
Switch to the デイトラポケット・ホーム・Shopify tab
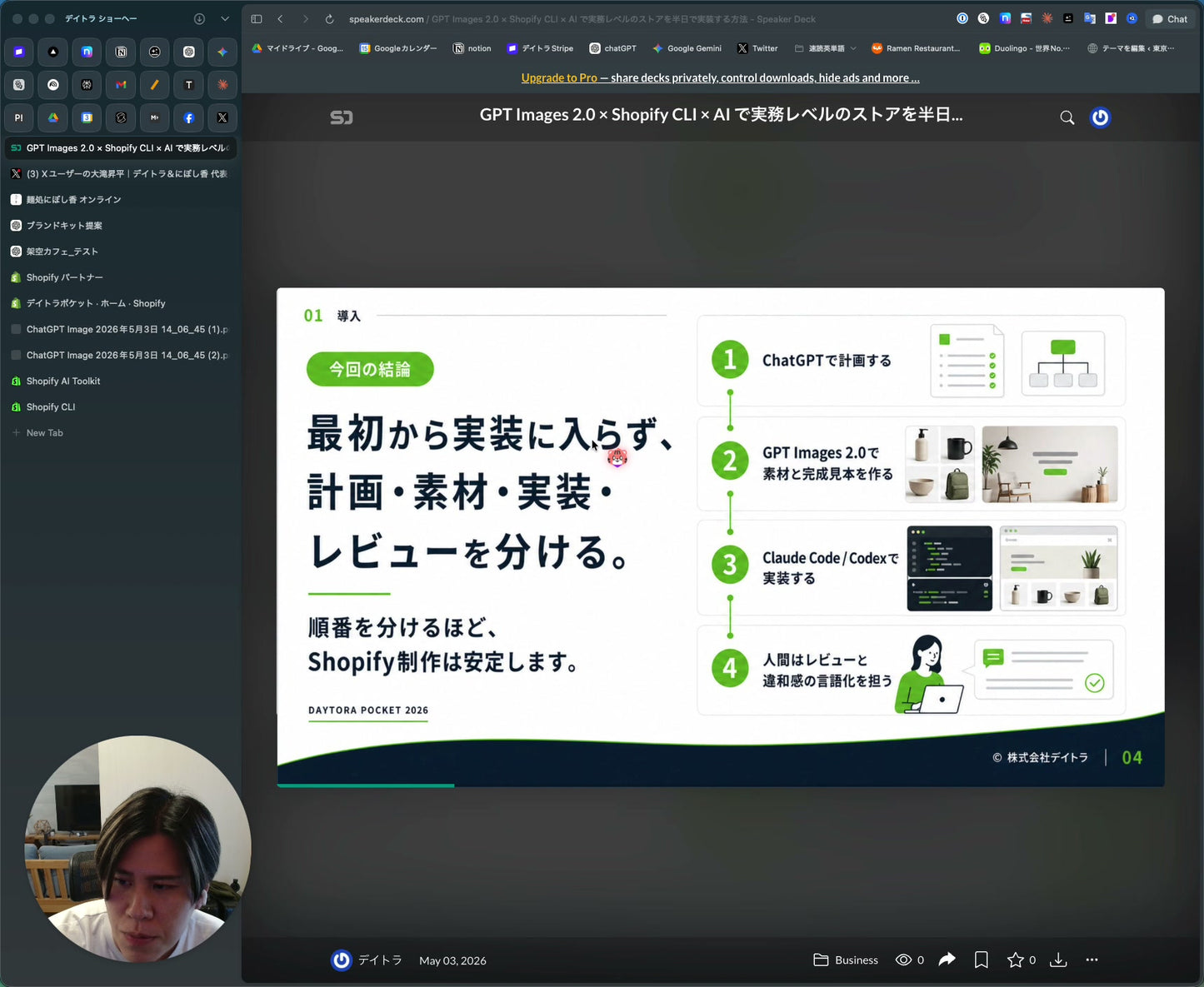121,303
